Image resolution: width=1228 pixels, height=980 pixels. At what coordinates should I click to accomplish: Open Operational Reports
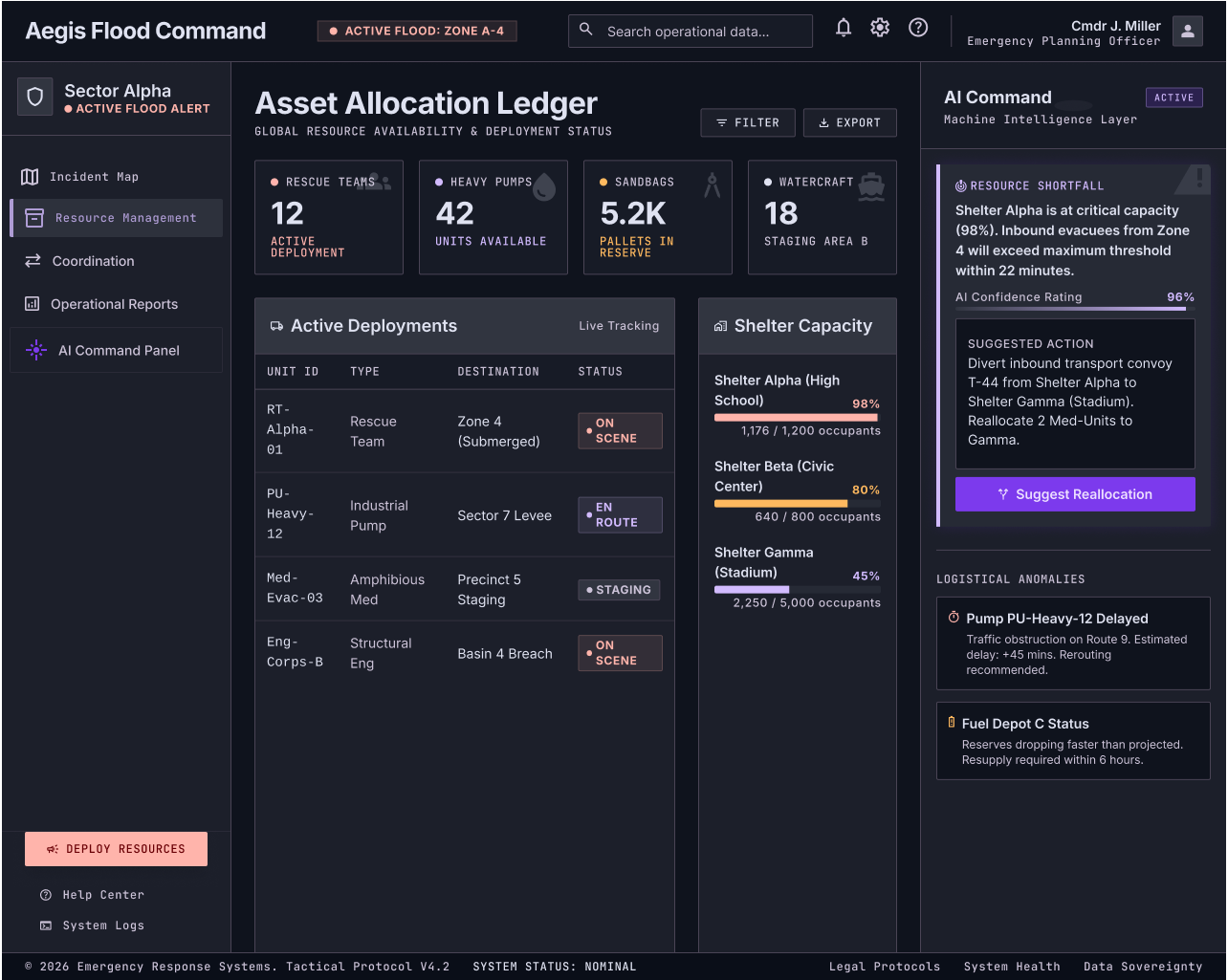pyautogui.click(x=117, y=304)
